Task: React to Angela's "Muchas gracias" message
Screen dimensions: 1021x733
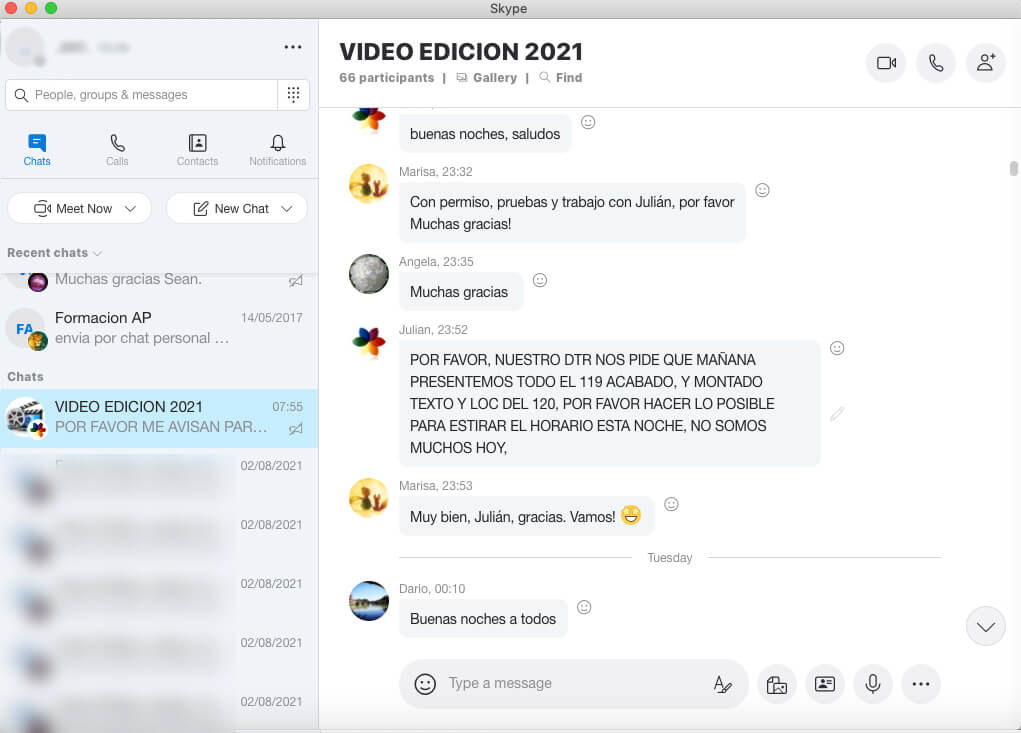Action: (x=540, y=280)
